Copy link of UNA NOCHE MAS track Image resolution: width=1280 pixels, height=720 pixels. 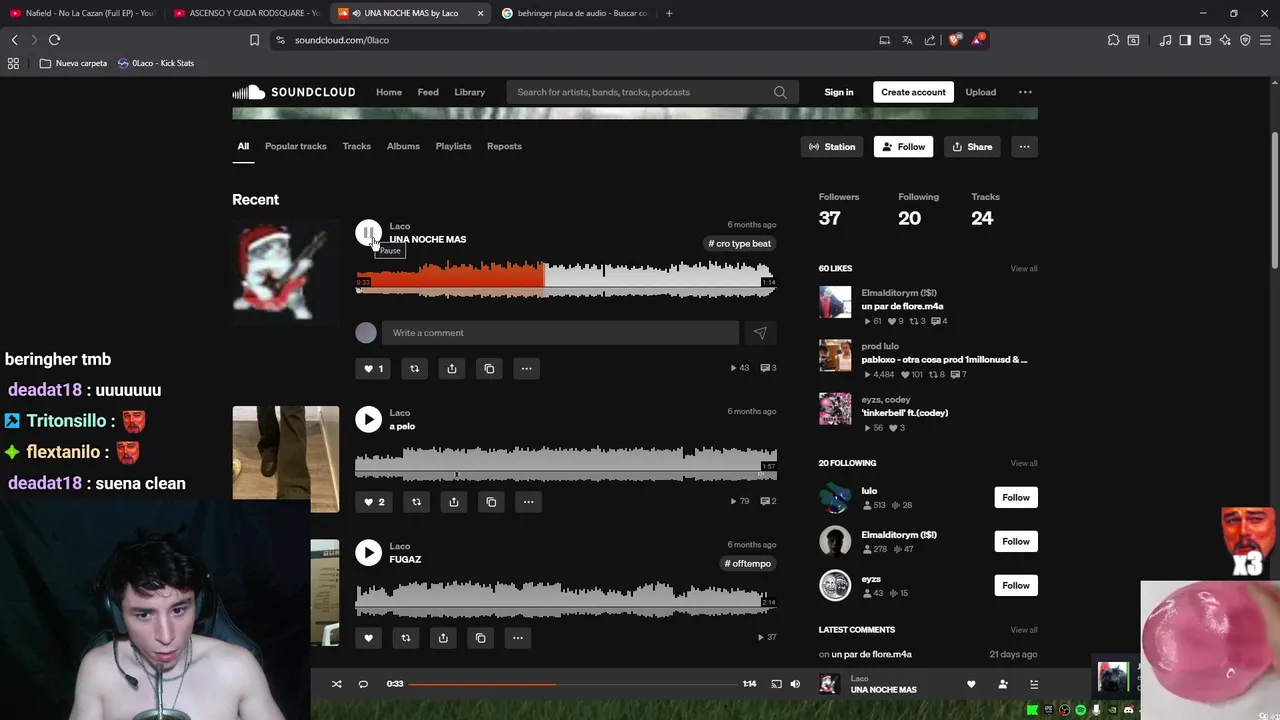click(x=489, y=368)
